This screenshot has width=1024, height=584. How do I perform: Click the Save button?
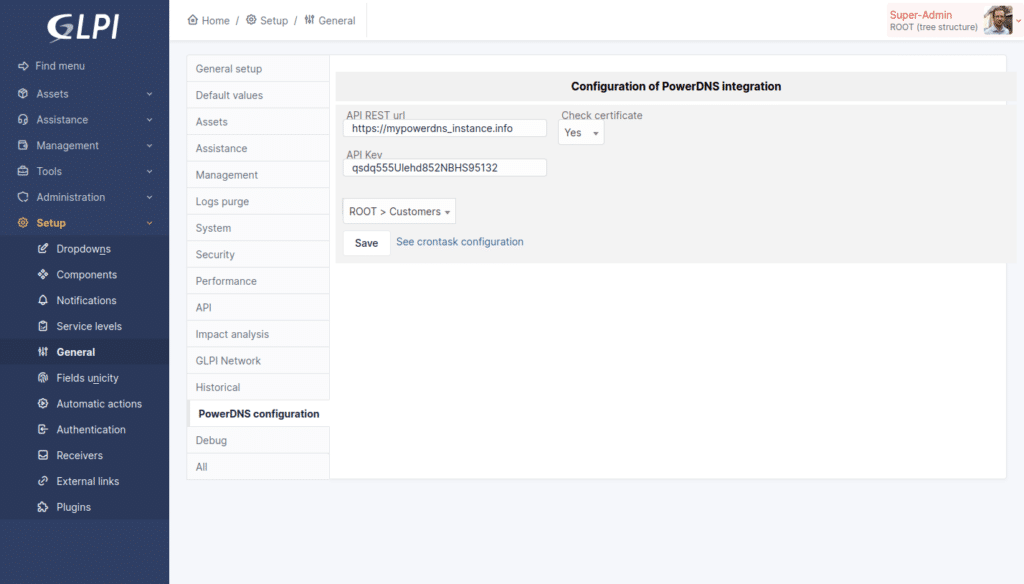pos(366,242)
